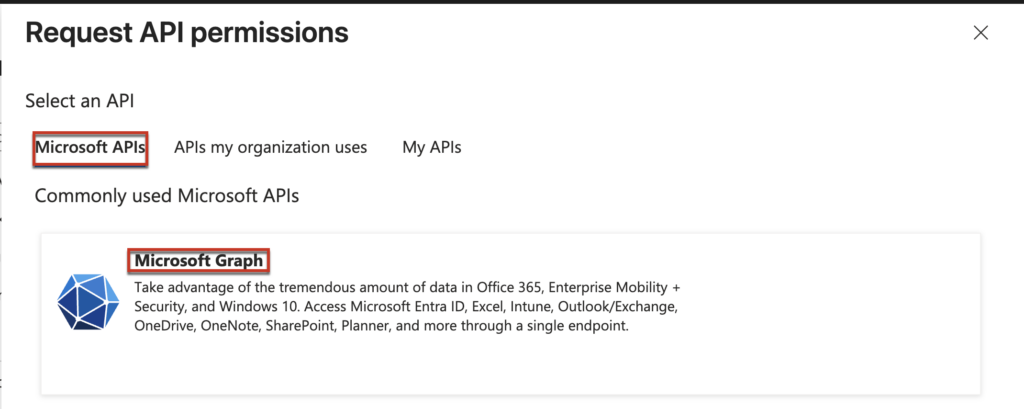Click the Select an API label
1024x409 pixels.
tap(79, 101)
